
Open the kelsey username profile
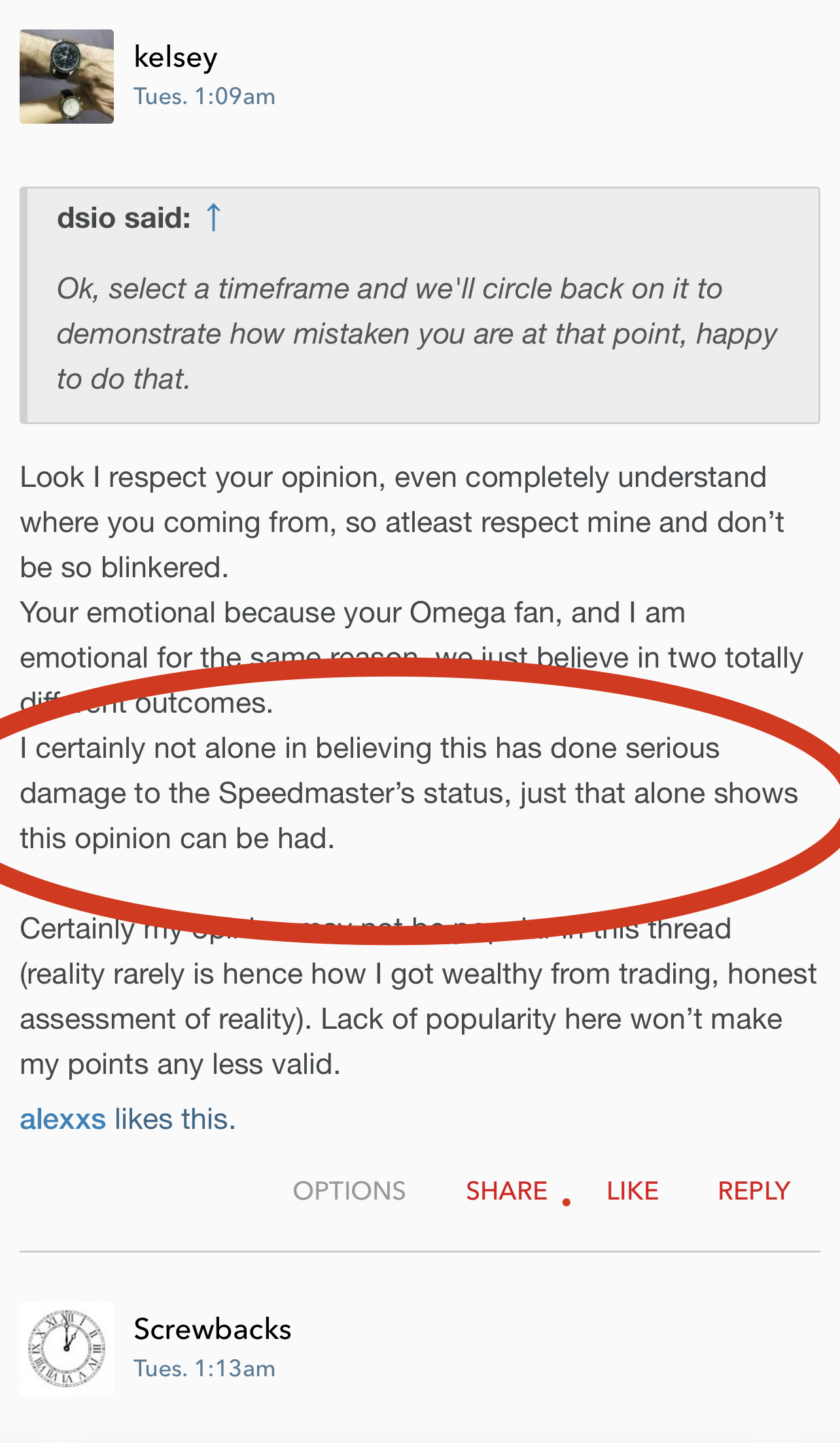tap(175, 58)
